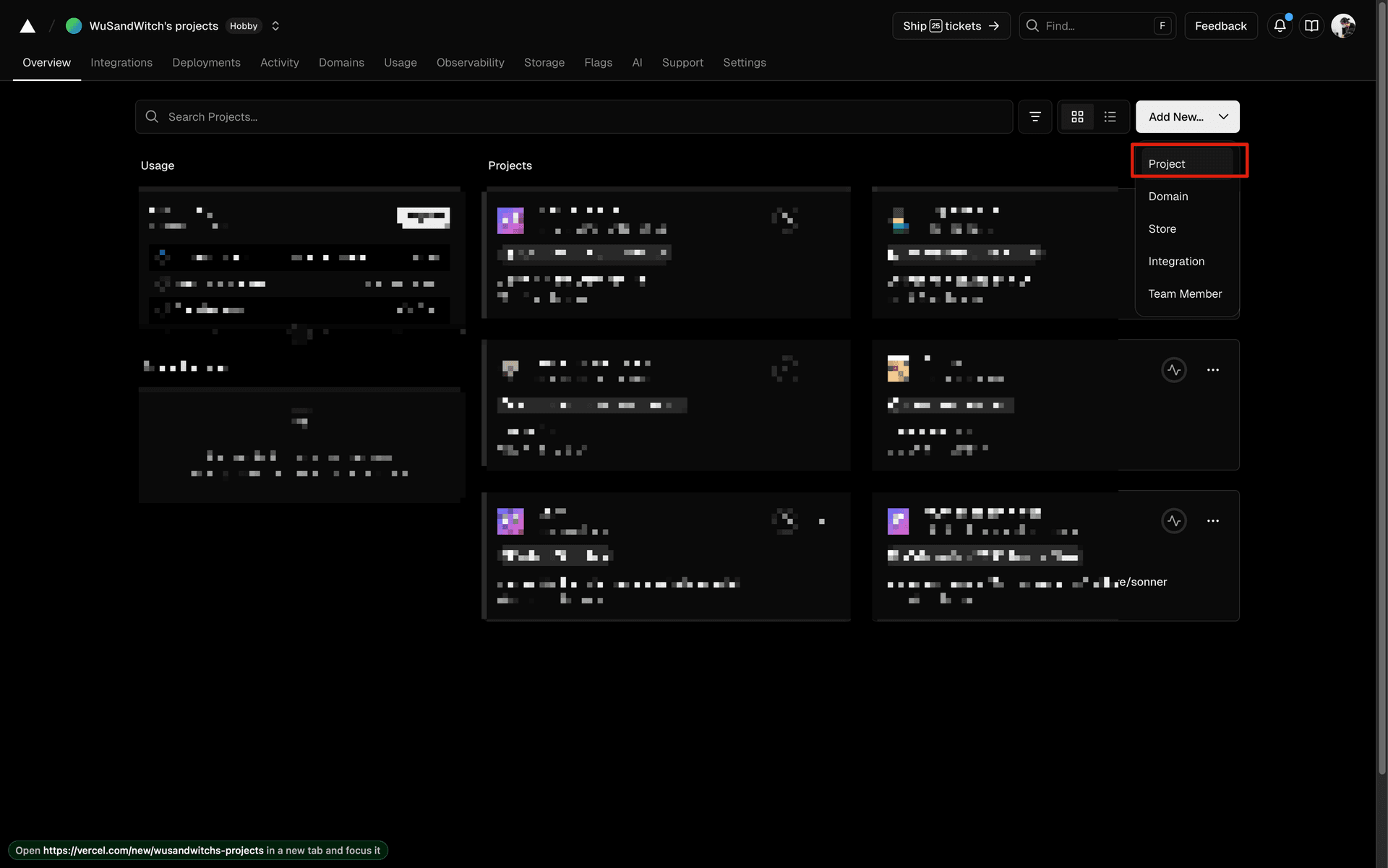Click the activity pulse icon on sonner card
Image resolution: width=1388 pixels, height=868 pixels.
click(x=1174, y=521)
